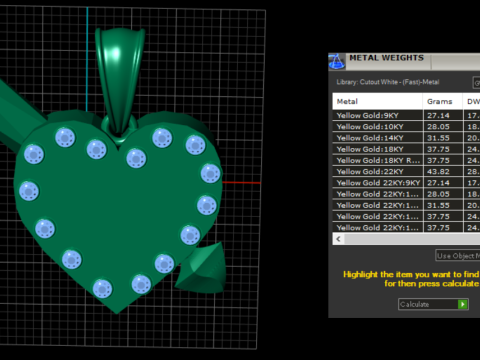The image size is (480, 360).
Task: Click the horizontal scrollbar track below the table
Action: (412, 239)
